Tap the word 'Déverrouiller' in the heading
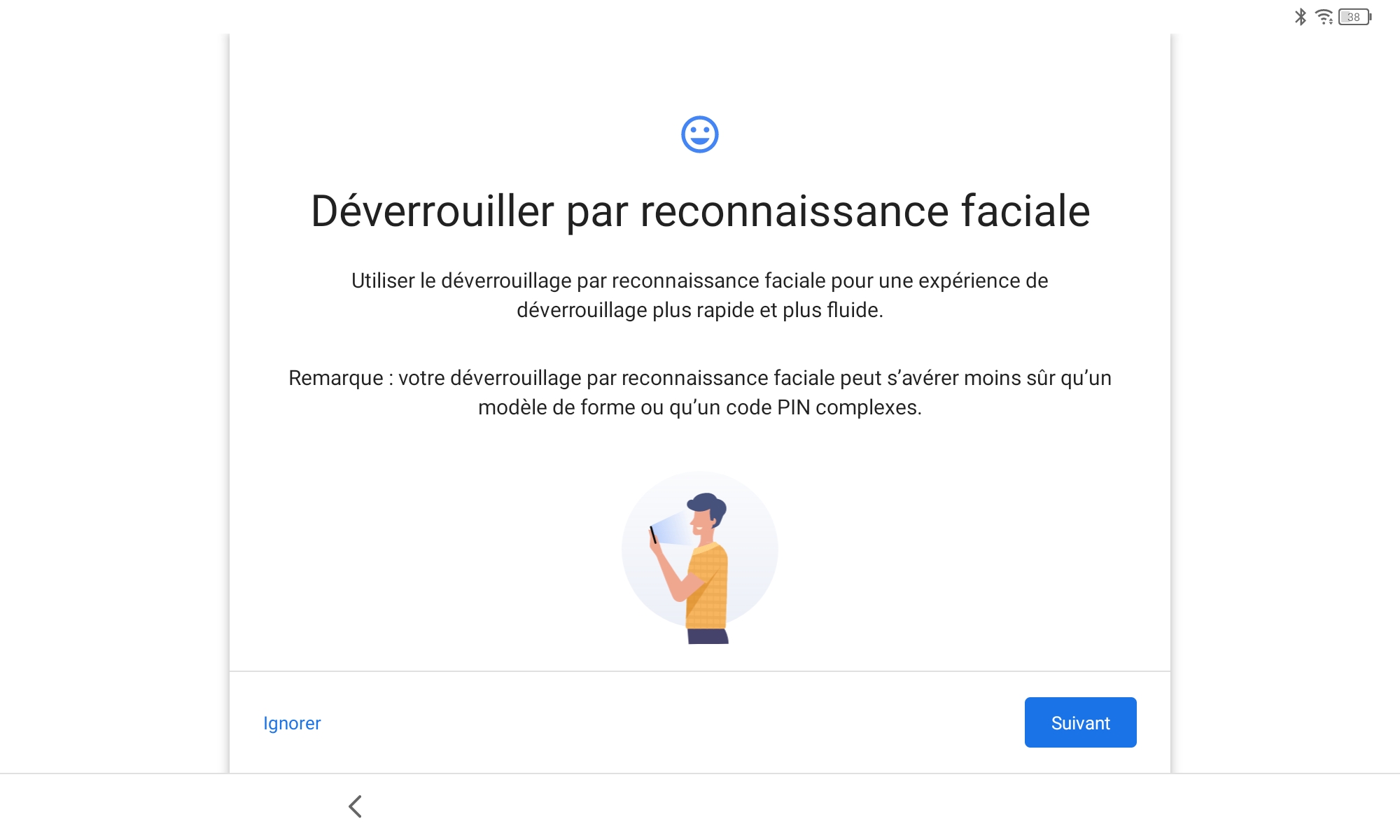Image resolution: width=1400 pixels, height=840 pixels. point(433,211)
